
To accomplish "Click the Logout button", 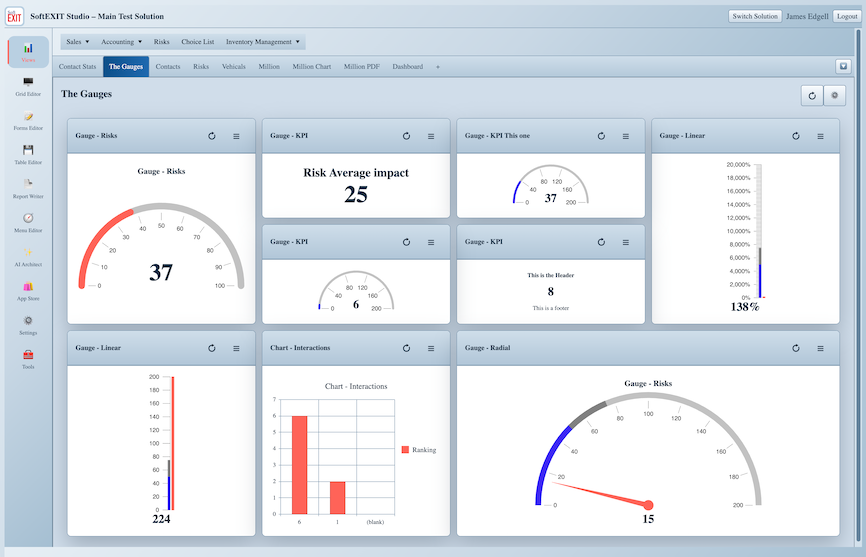I will pyautogui.click(x=847, y=17).
